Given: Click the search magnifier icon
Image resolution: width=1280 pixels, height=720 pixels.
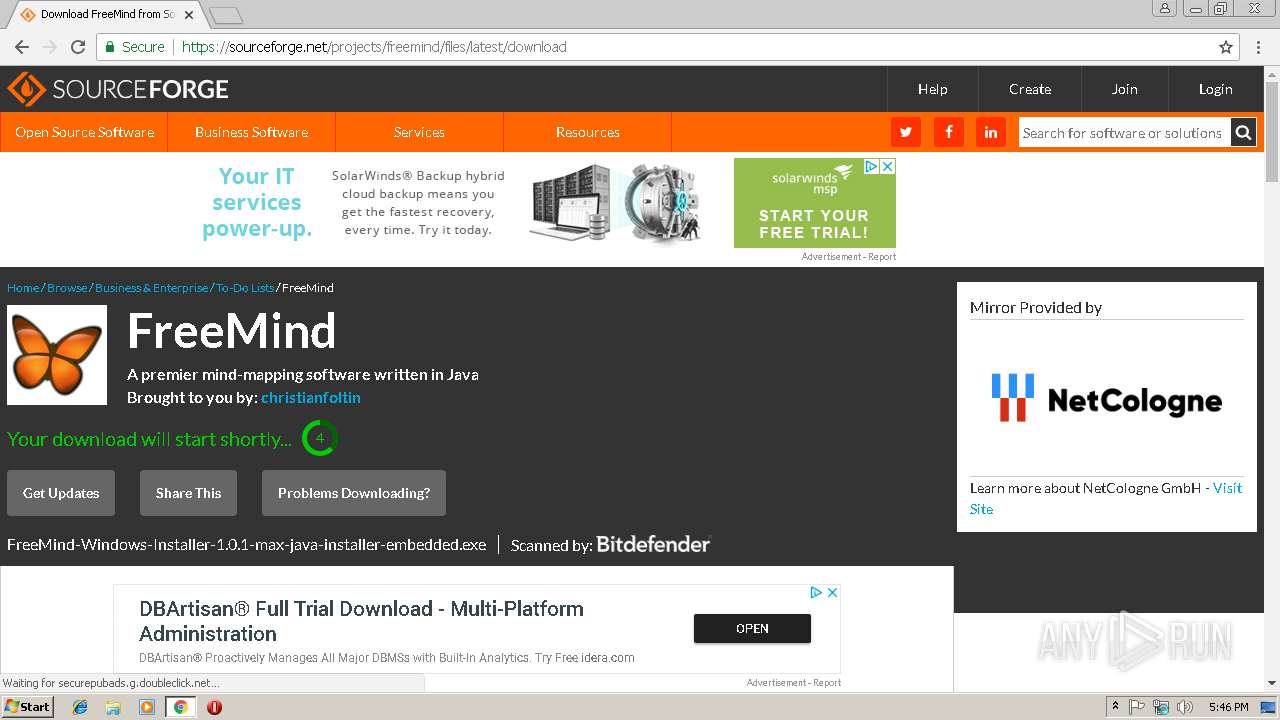Looking at the screenshot, I should click(1243, 132).
